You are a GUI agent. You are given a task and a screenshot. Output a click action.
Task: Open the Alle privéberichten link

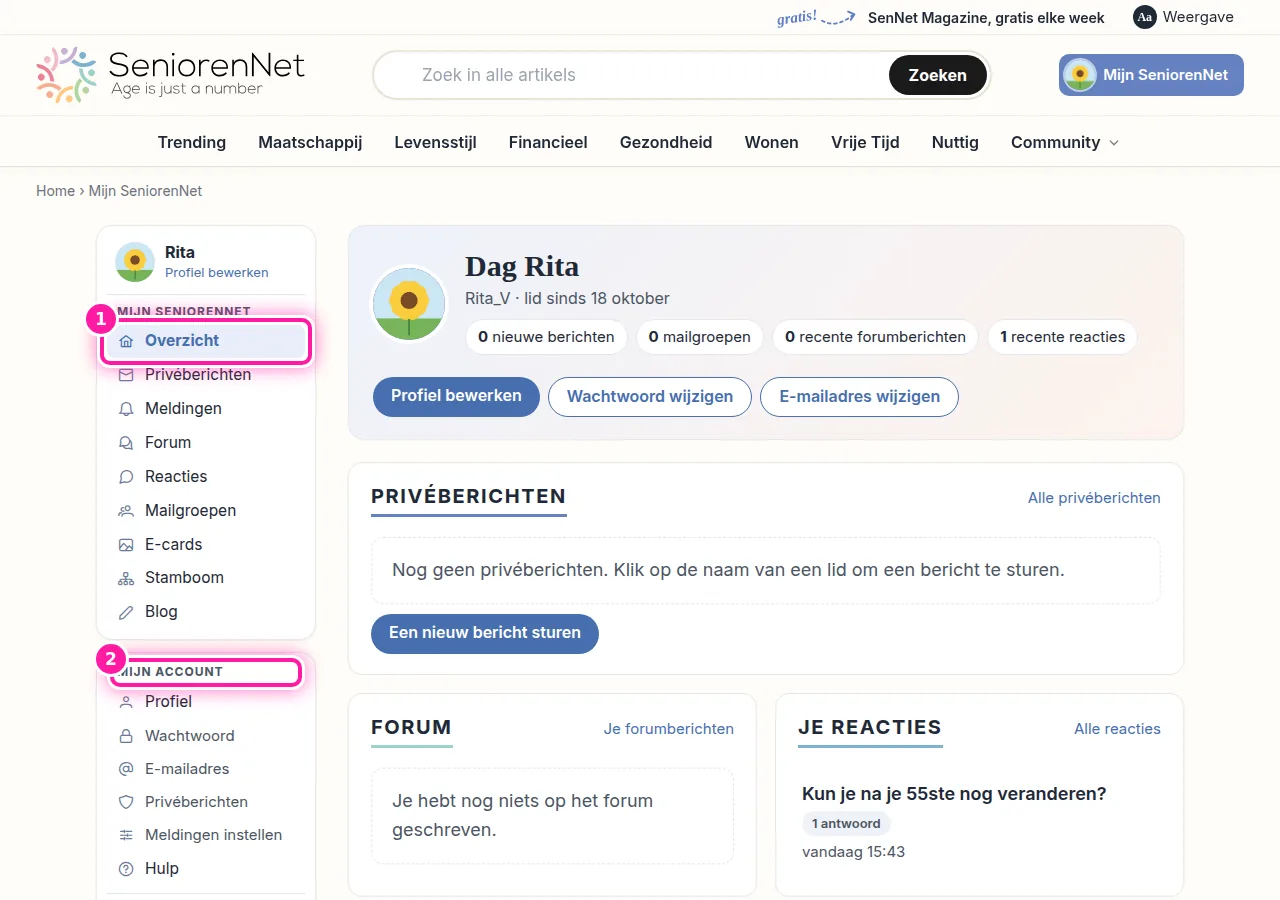1094,497
